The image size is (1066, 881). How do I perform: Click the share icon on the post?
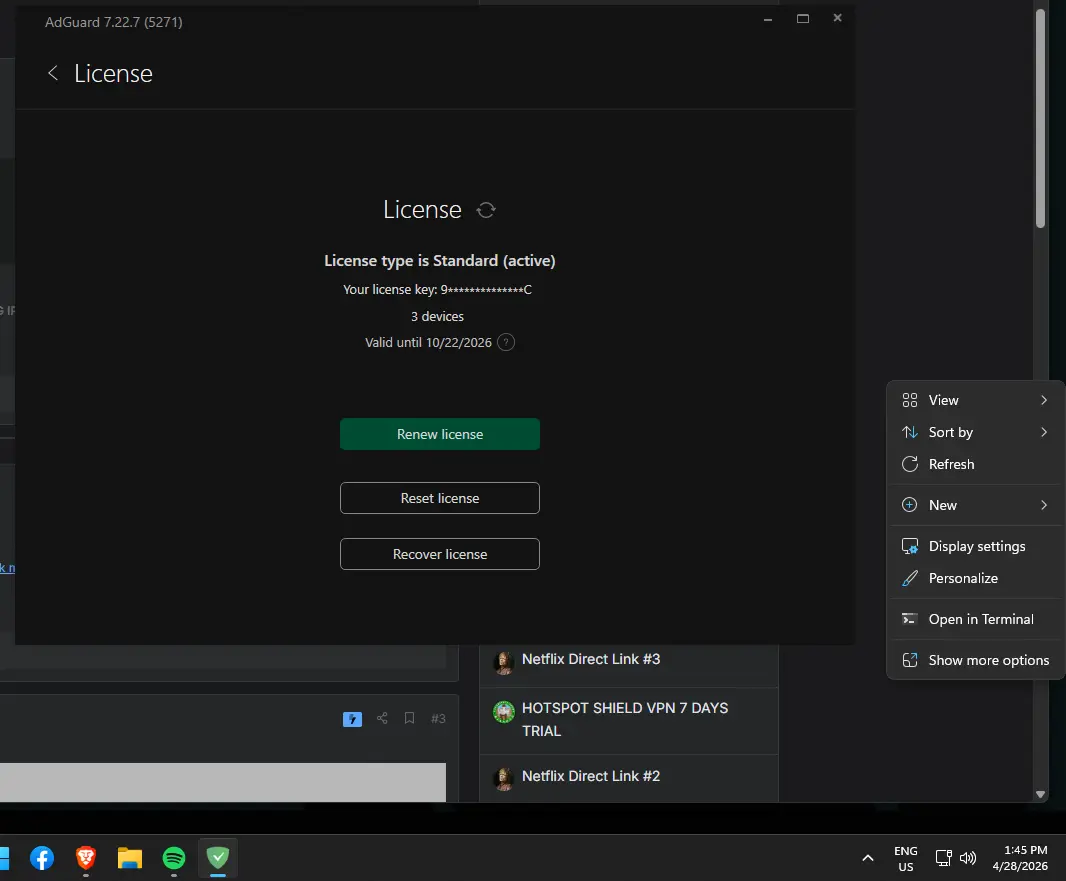(x=382, y=719)
